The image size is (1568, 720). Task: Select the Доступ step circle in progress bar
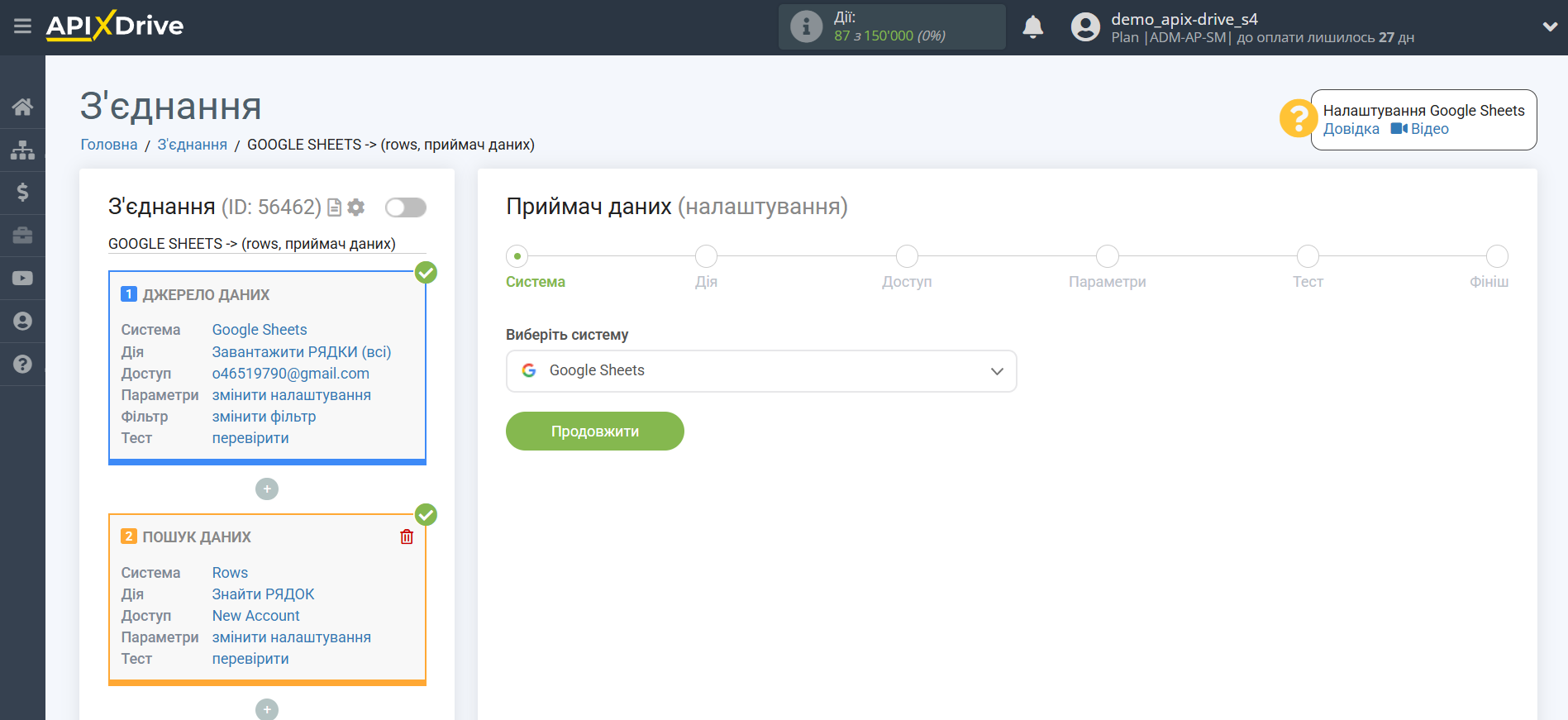[907, 256]
